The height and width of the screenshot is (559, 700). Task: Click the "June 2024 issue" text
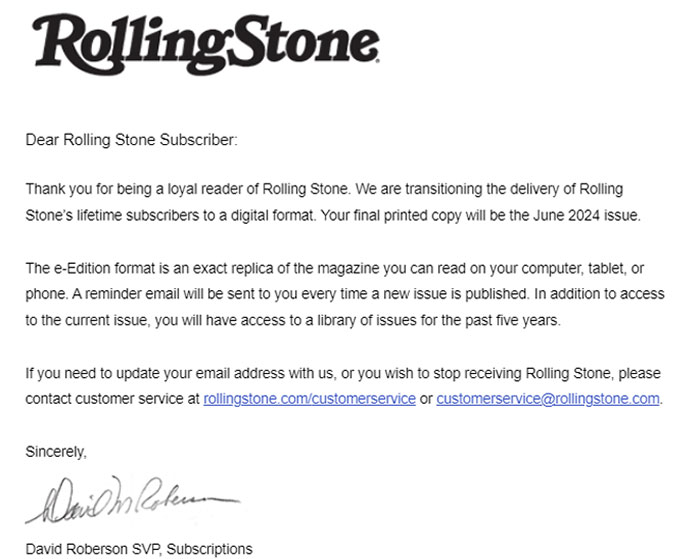click(587, 215)
